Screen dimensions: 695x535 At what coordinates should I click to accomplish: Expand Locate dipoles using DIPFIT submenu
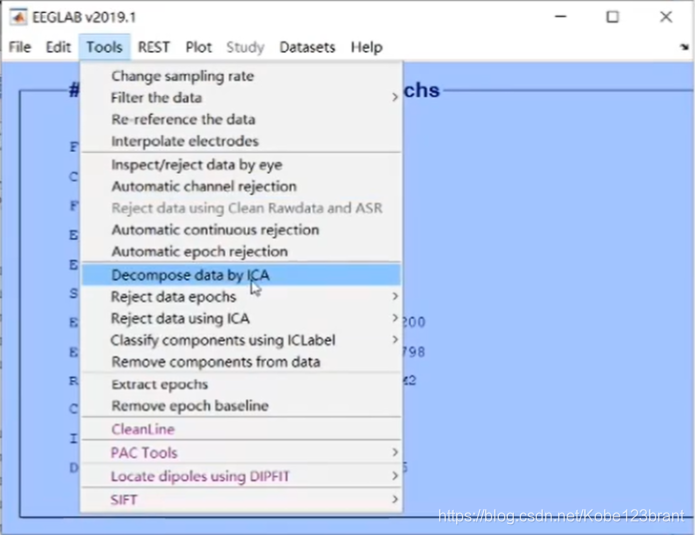(x=242, y=476)
